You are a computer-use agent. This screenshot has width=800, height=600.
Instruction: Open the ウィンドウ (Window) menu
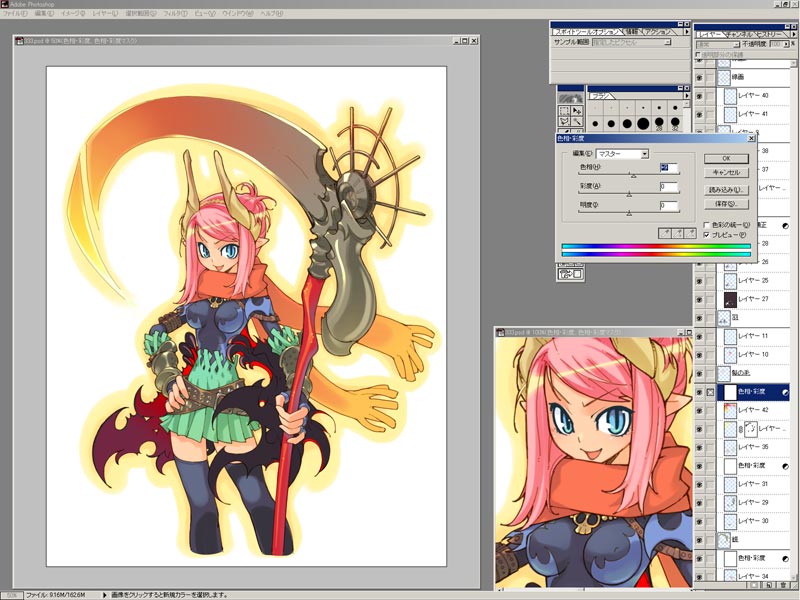(237, 14)
